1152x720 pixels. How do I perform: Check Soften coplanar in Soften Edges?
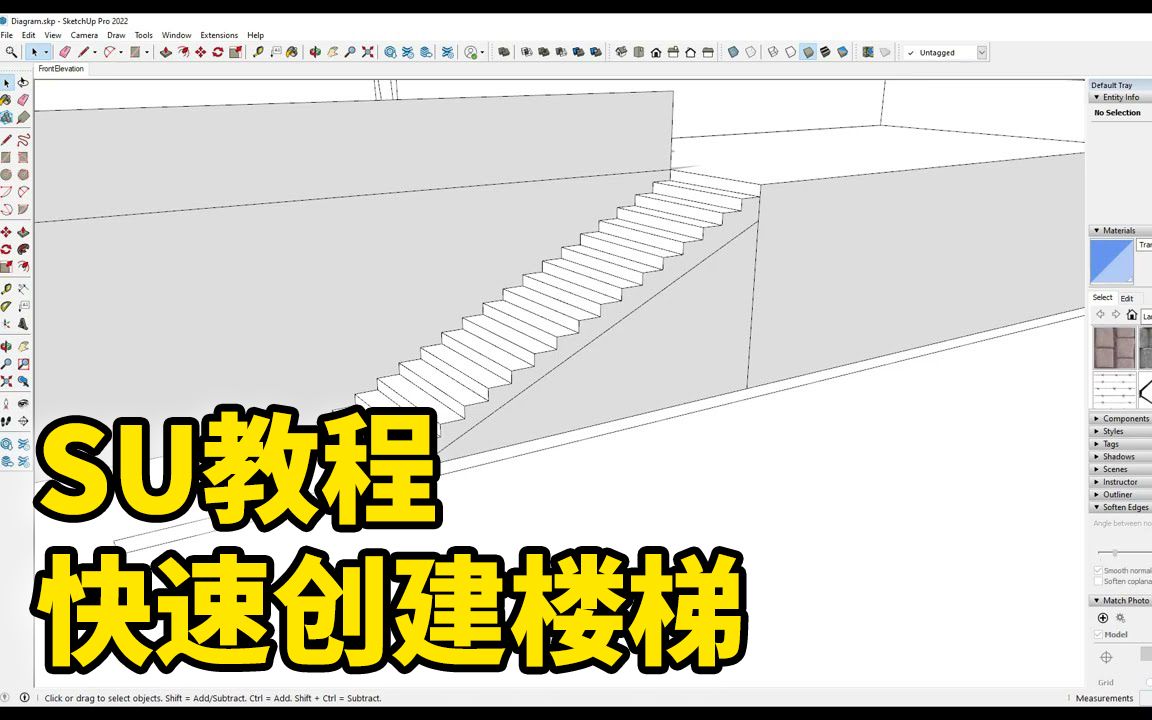(1098, 580)
